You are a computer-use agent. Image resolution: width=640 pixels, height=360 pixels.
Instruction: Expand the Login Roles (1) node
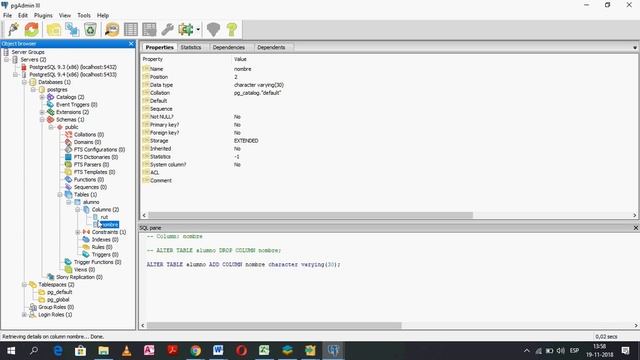pyautogui.click(x=24, y=315)
